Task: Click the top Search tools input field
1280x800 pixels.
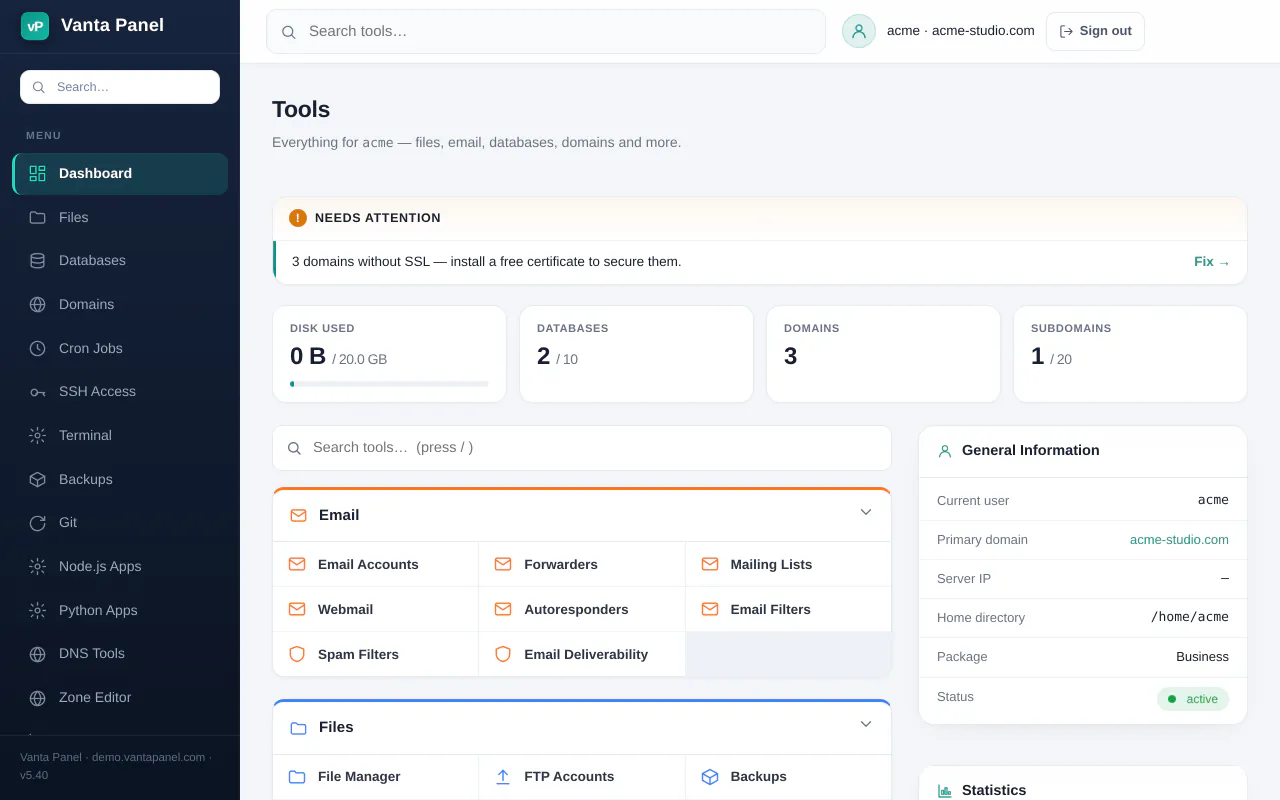Action: click(546, 31)
